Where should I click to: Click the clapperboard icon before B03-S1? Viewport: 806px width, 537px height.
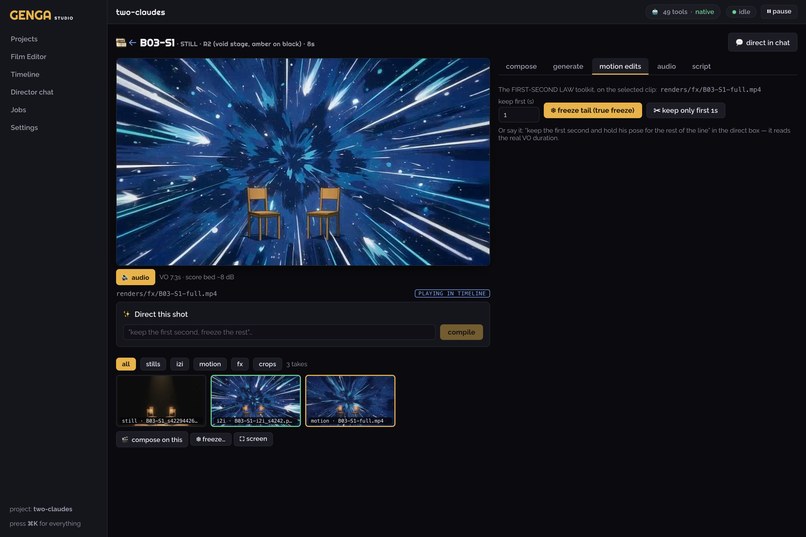pos(121,43)
